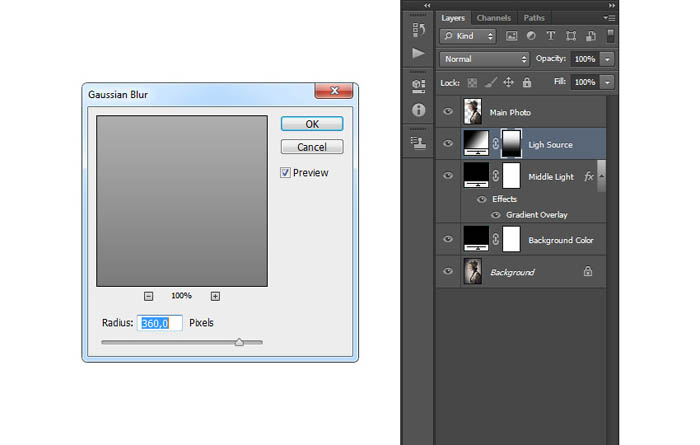Screen dimensions: 700x445
Task: Hide the Main Photo layer
Action: (x=448, y=112)
